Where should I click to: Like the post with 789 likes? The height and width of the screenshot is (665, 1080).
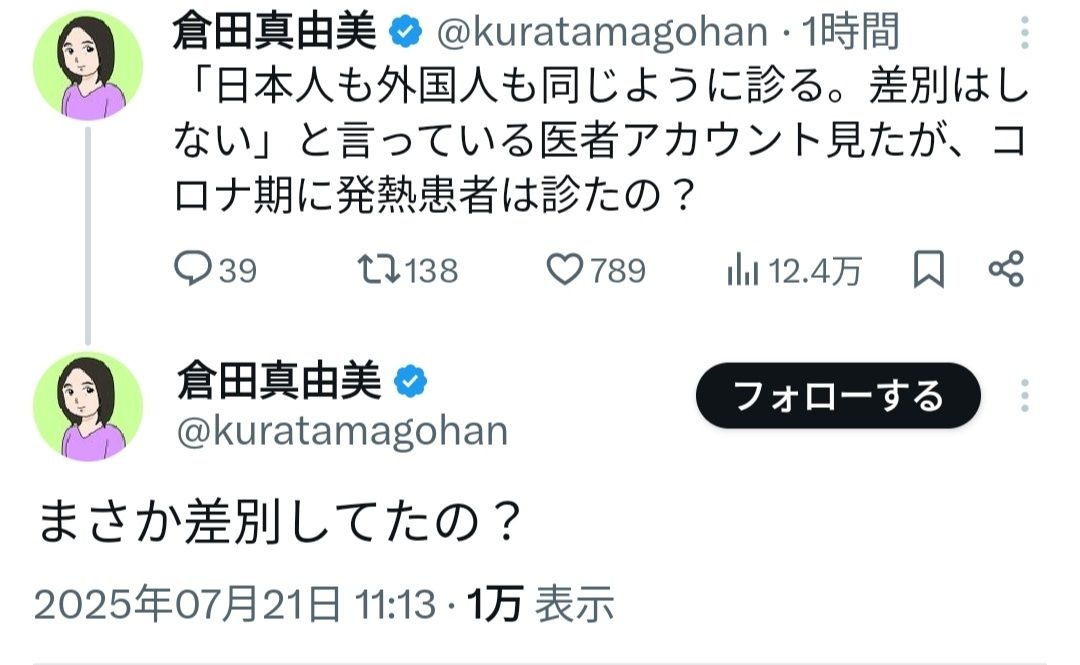coord(568,270)
